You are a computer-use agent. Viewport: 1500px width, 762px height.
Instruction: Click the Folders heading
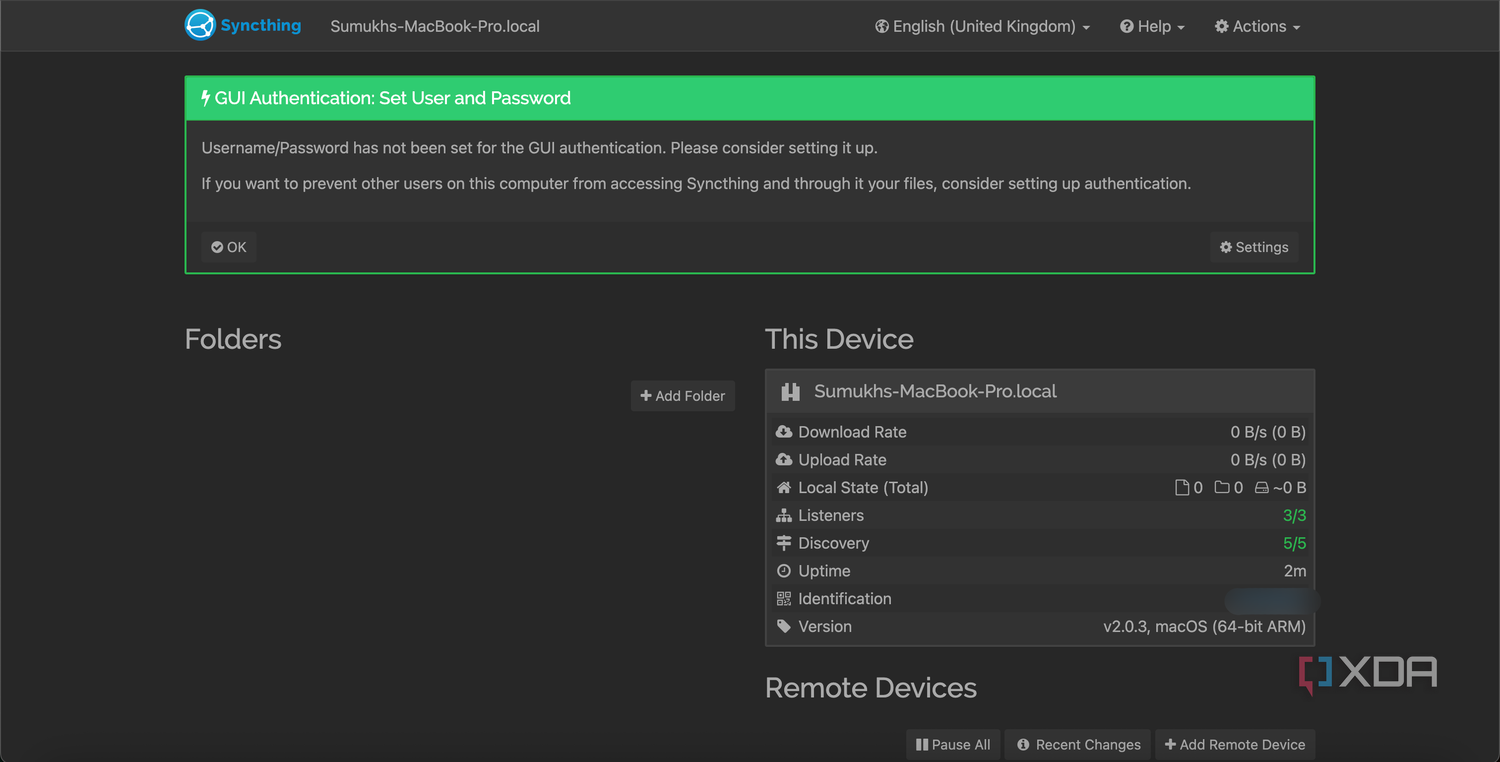233,339
